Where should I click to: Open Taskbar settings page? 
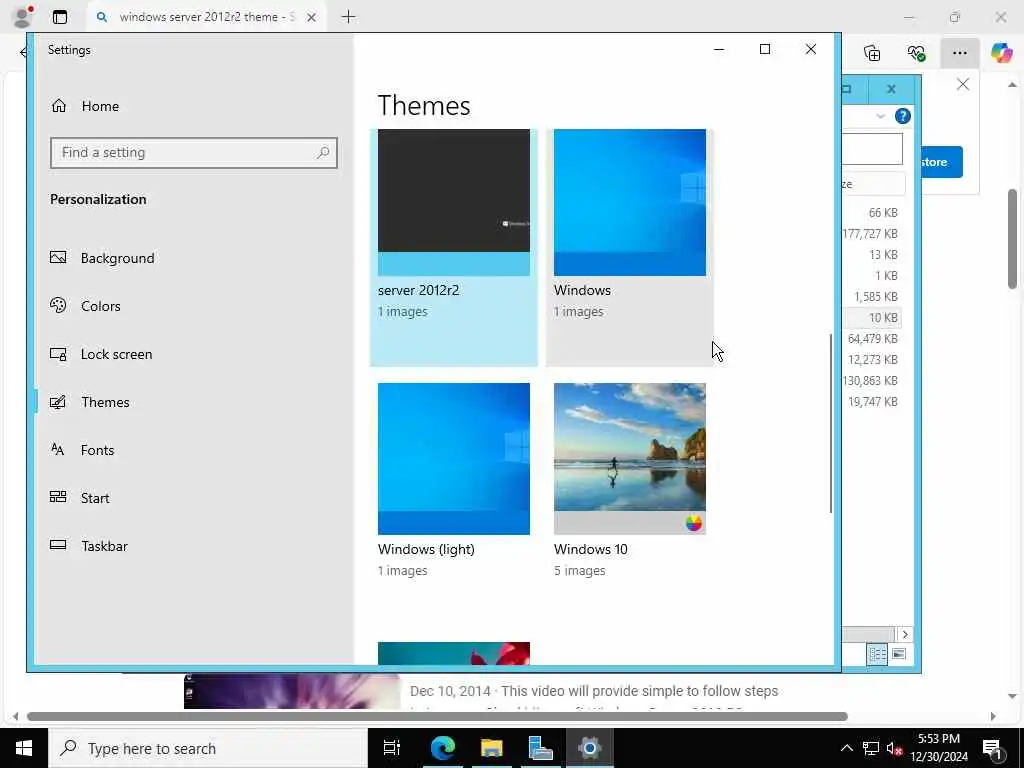coord(89,546)
